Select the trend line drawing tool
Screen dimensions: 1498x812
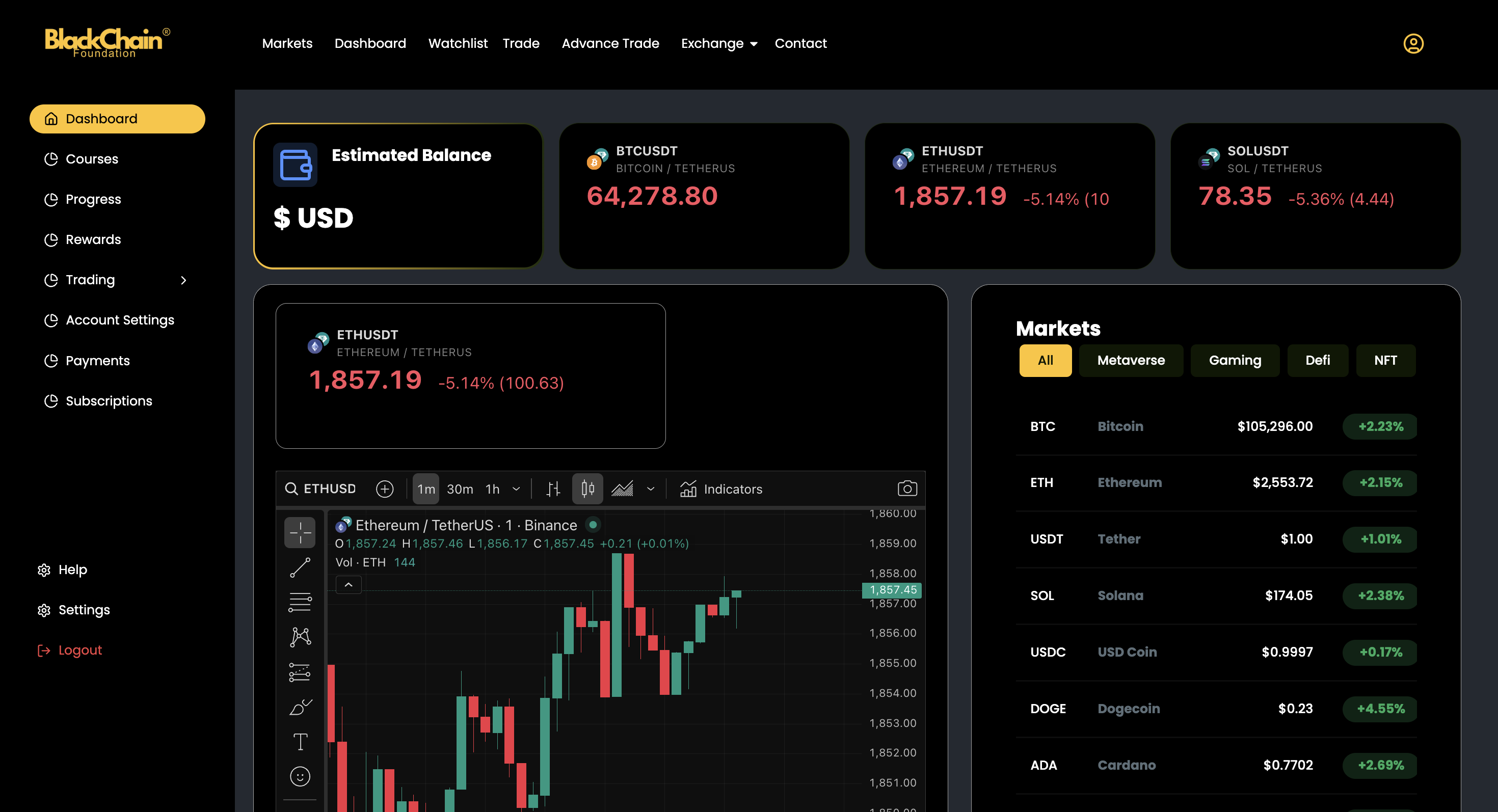pos(300,566)
